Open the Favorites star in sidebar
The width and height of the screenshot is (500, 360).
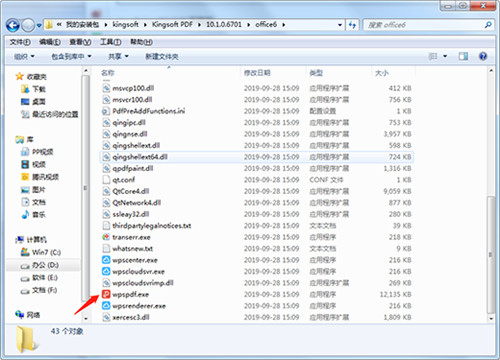pyautogui.click(x=20, y=77)
